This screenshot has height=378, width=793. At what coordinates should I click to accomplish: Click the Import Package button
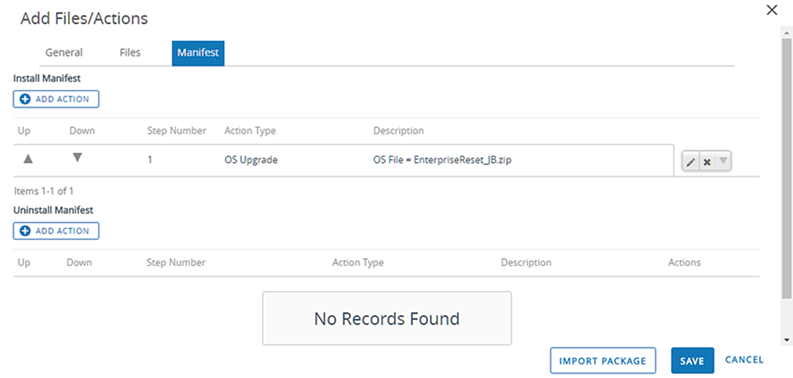coord(603,360)
